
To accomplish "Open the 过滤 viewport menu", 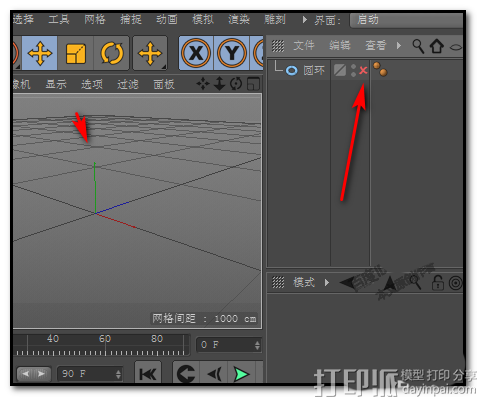I will click(x=128, y=84).
